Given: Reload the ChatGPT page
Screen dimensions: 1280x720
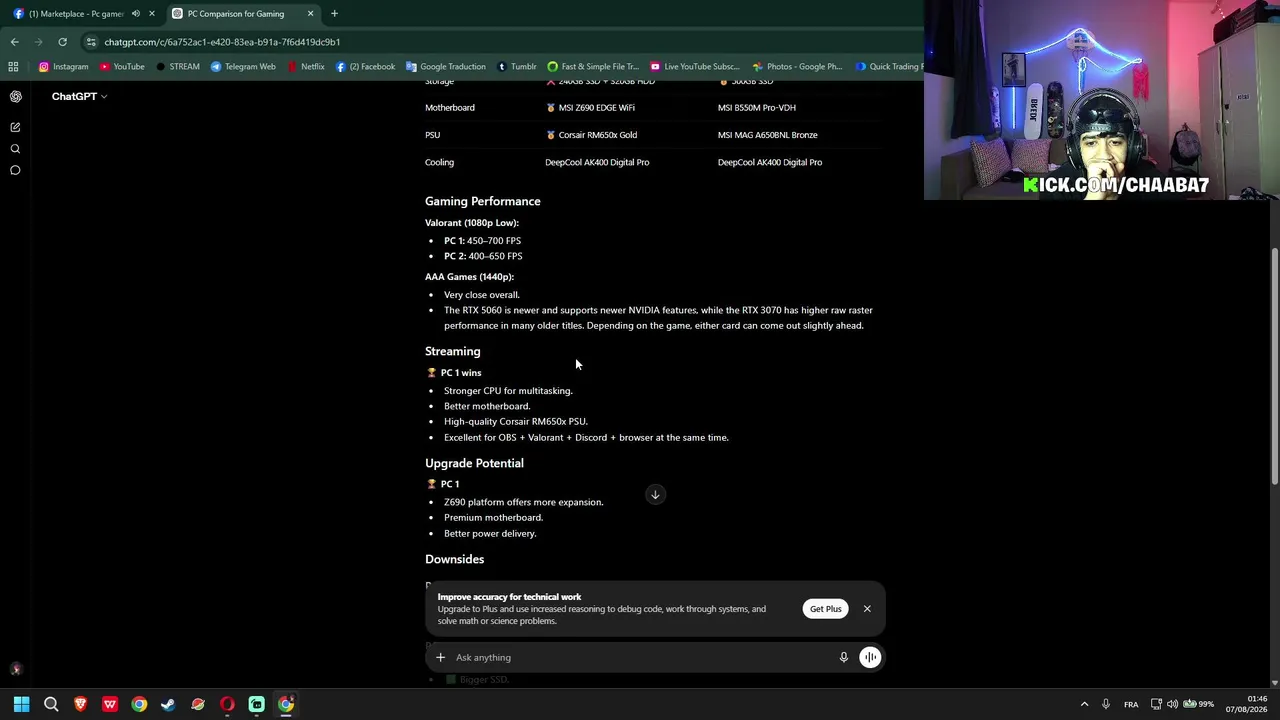Looking at the screenshot, I should click(62, 42).
